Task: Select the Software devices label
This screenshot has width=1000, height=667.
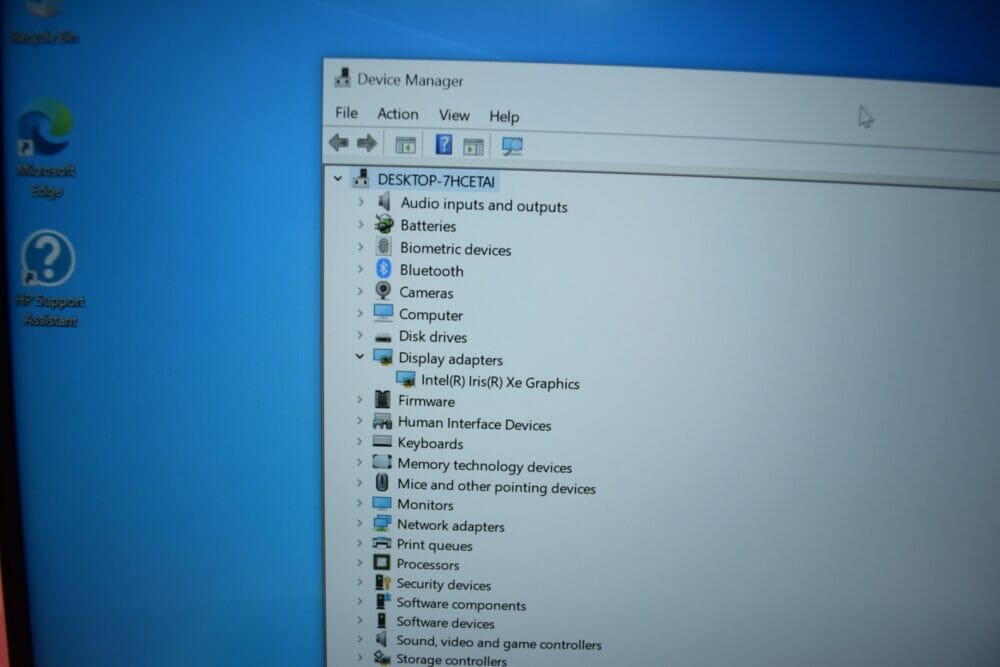Action: (445, 622)
